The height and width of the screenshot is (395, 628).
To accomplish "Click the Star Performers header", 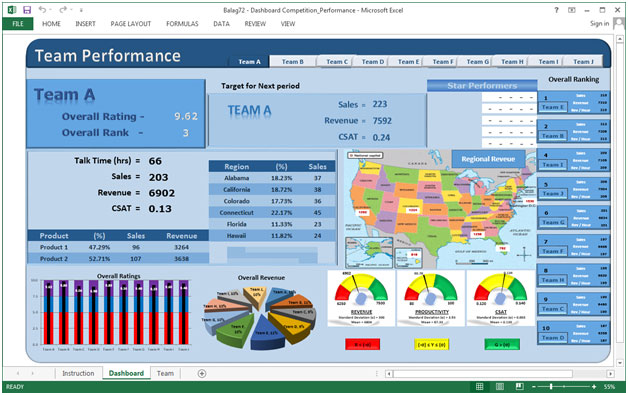I will [x=482, y=85].
